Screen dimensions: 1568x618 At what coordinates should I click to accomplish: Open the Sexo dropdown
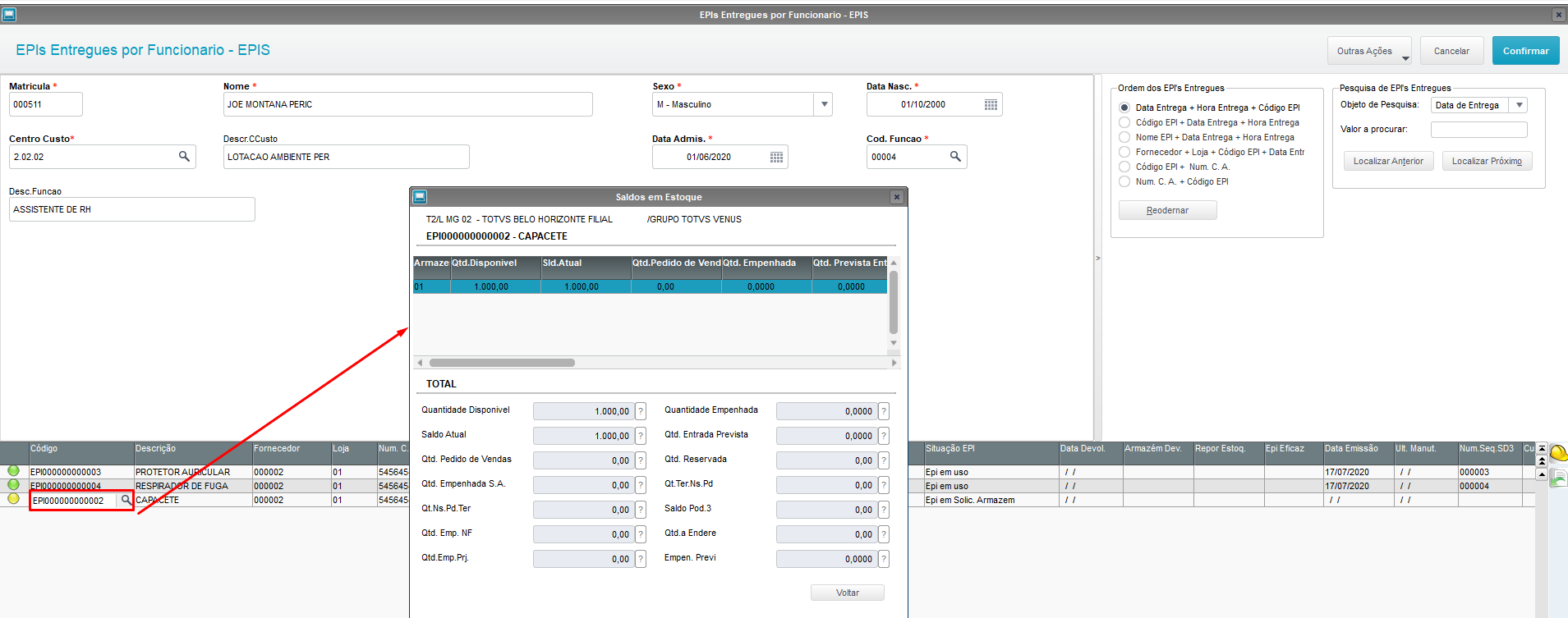(x=824, y=104)
